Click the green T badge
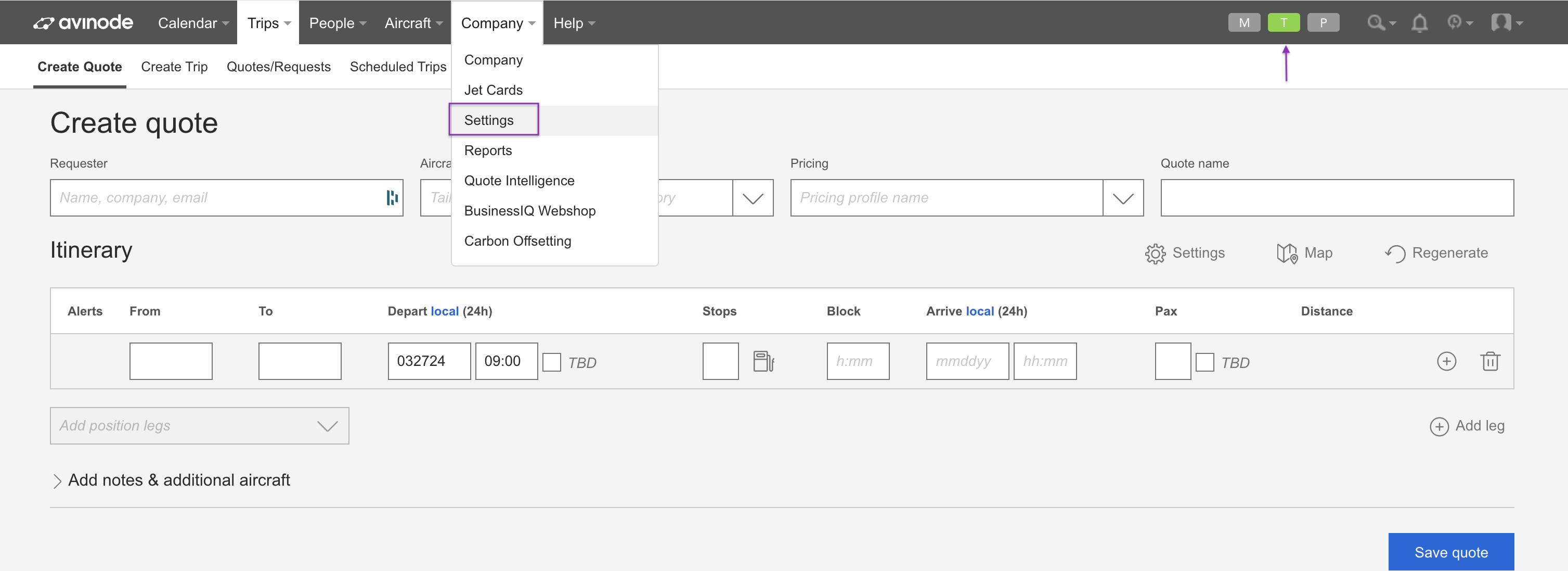1568x571 pixels. coord(1284,22)
